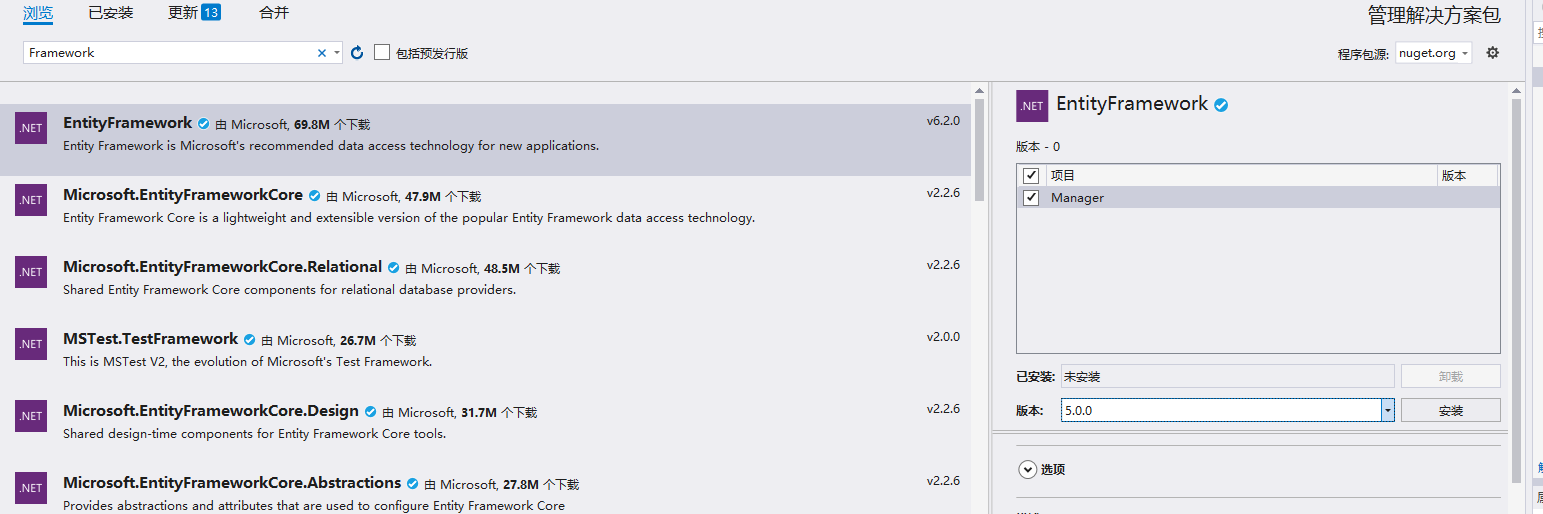
Task: Open the 版本 5.0.0 version dropdown
Action: point(1387,410)
